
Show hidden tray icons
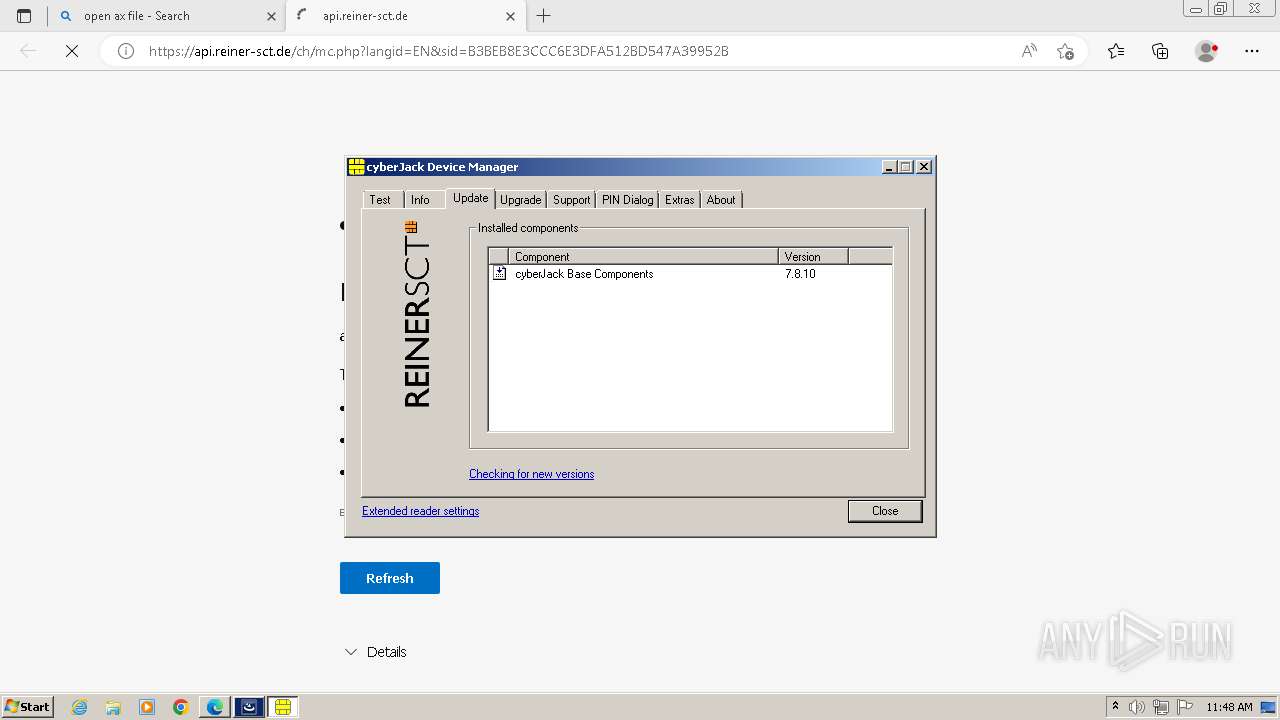[1115, 707]
